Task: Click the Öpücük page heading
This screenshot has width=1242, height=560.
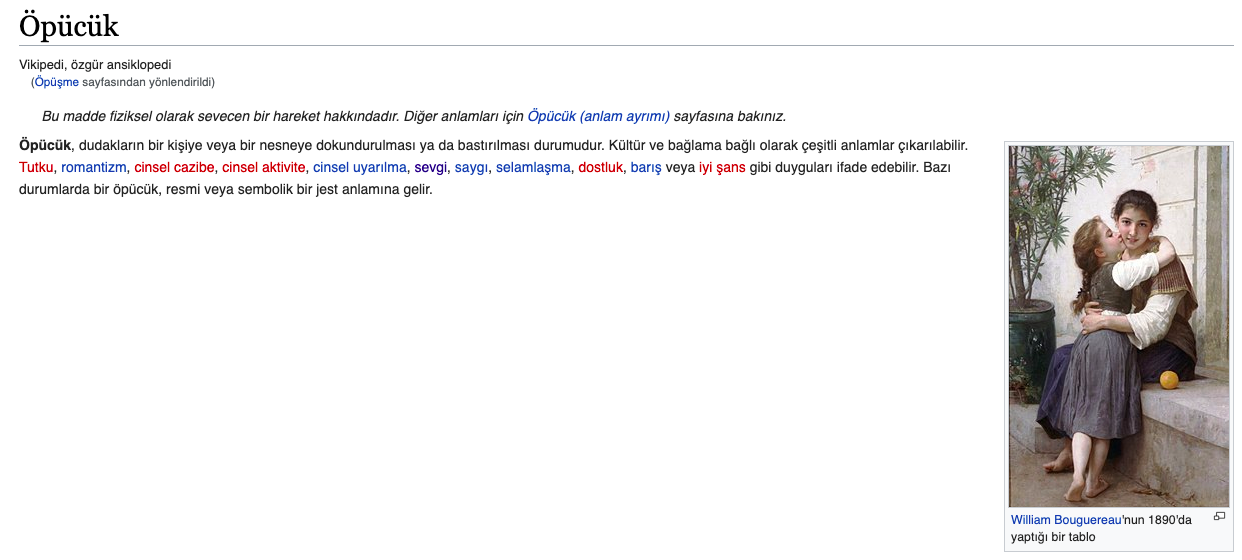Action: 69,25
